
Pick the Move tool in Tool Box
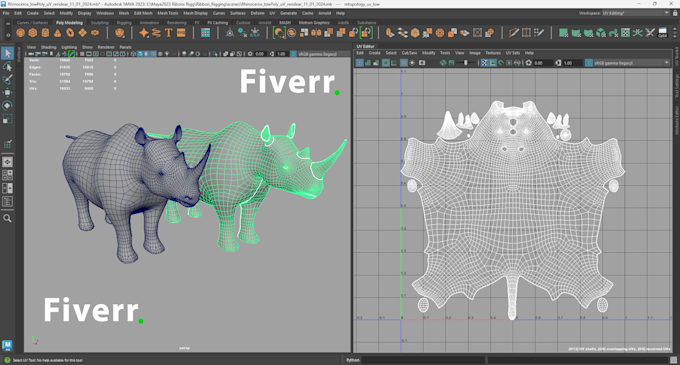pos(7,93)
